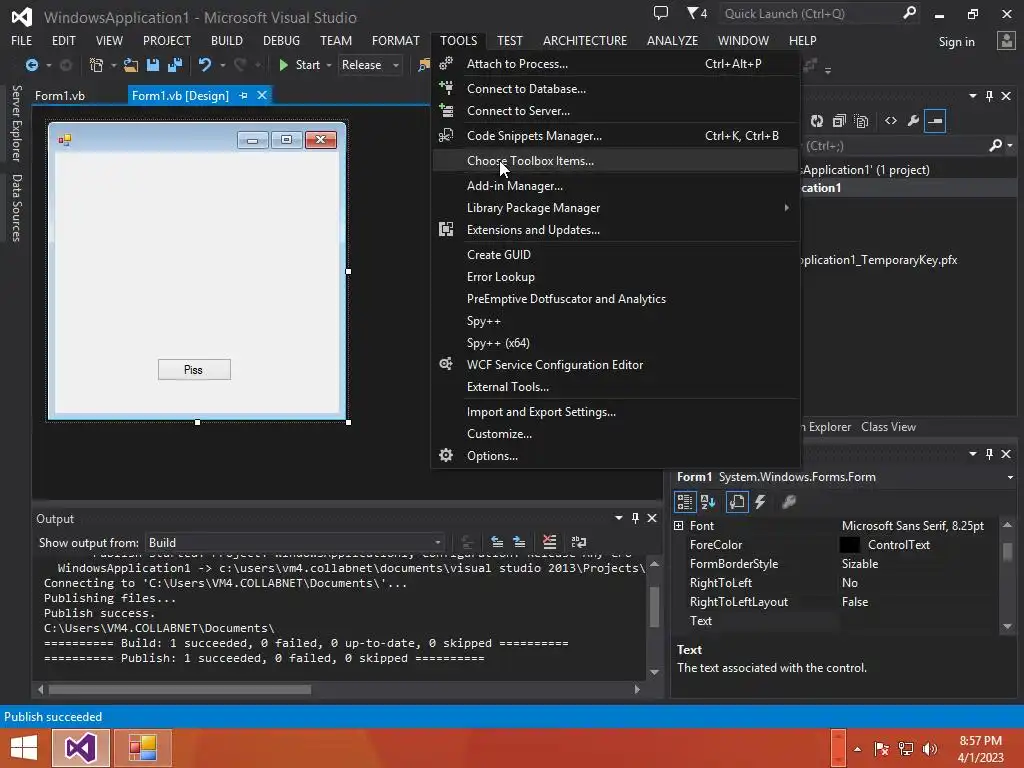1024x768 pixels.
Task: Click the View Code icon in Solution Explorer
Action: pyautogui.click(x=891, y=121)
